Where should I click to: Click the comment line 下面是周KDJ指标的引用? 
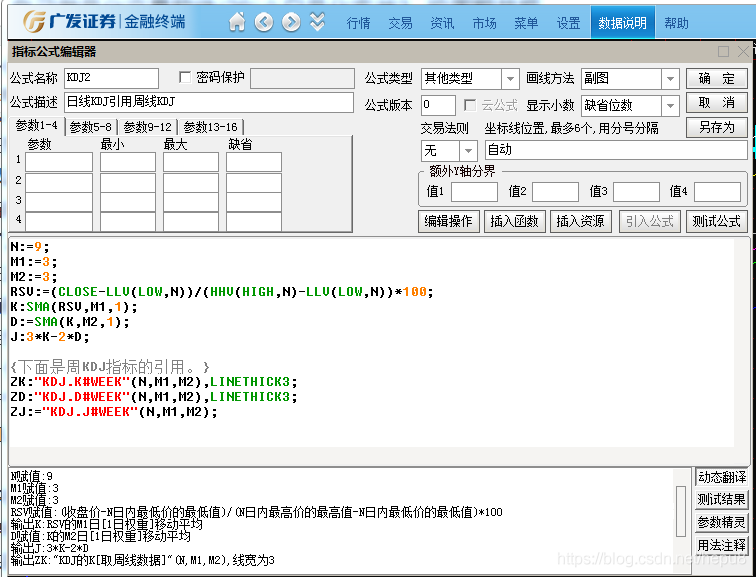click(x=110, y=367)
